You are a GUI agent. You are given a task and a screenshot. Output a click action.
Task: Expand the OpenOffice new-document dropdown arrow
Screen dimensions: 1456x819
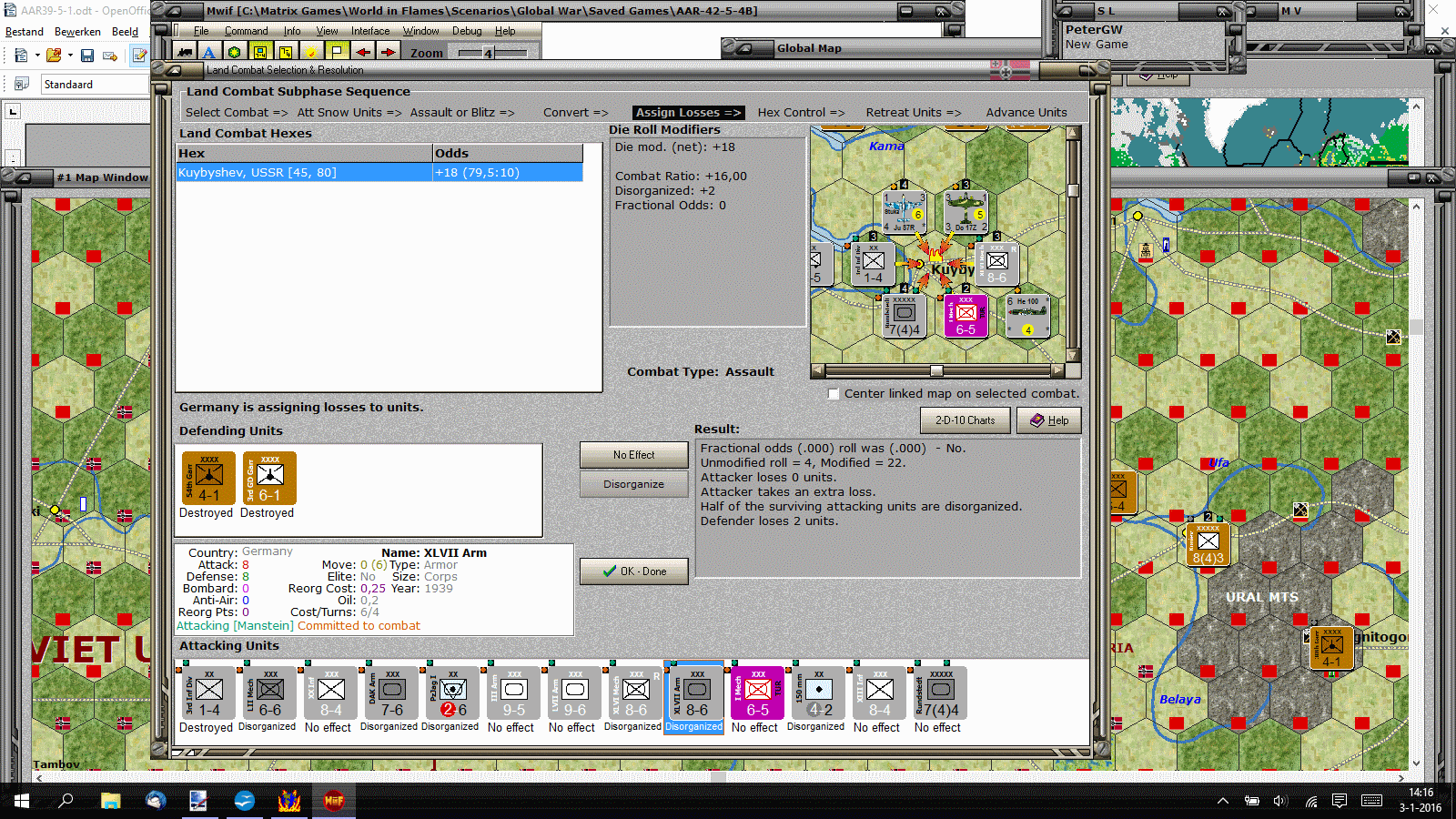[x=37, y=56]
